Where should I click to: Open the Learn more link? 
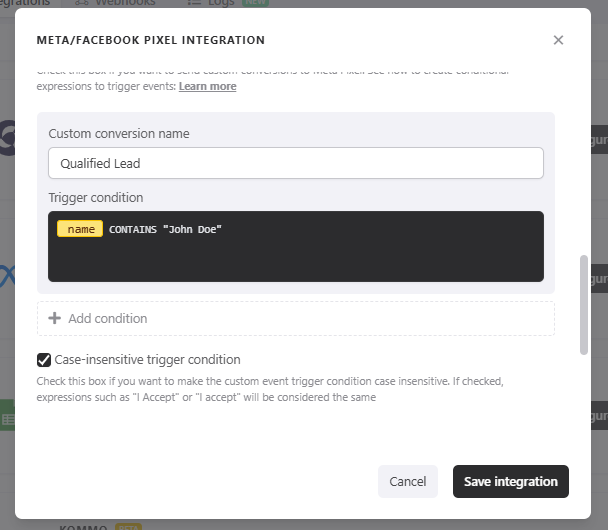click(x=207, y=87)
